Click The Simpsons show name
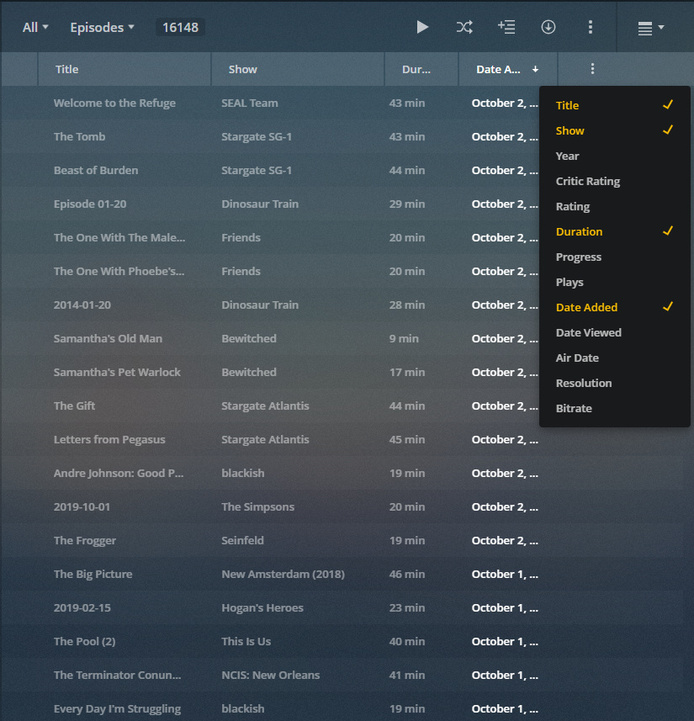This screenshot has height=721, width=694. 258,507
